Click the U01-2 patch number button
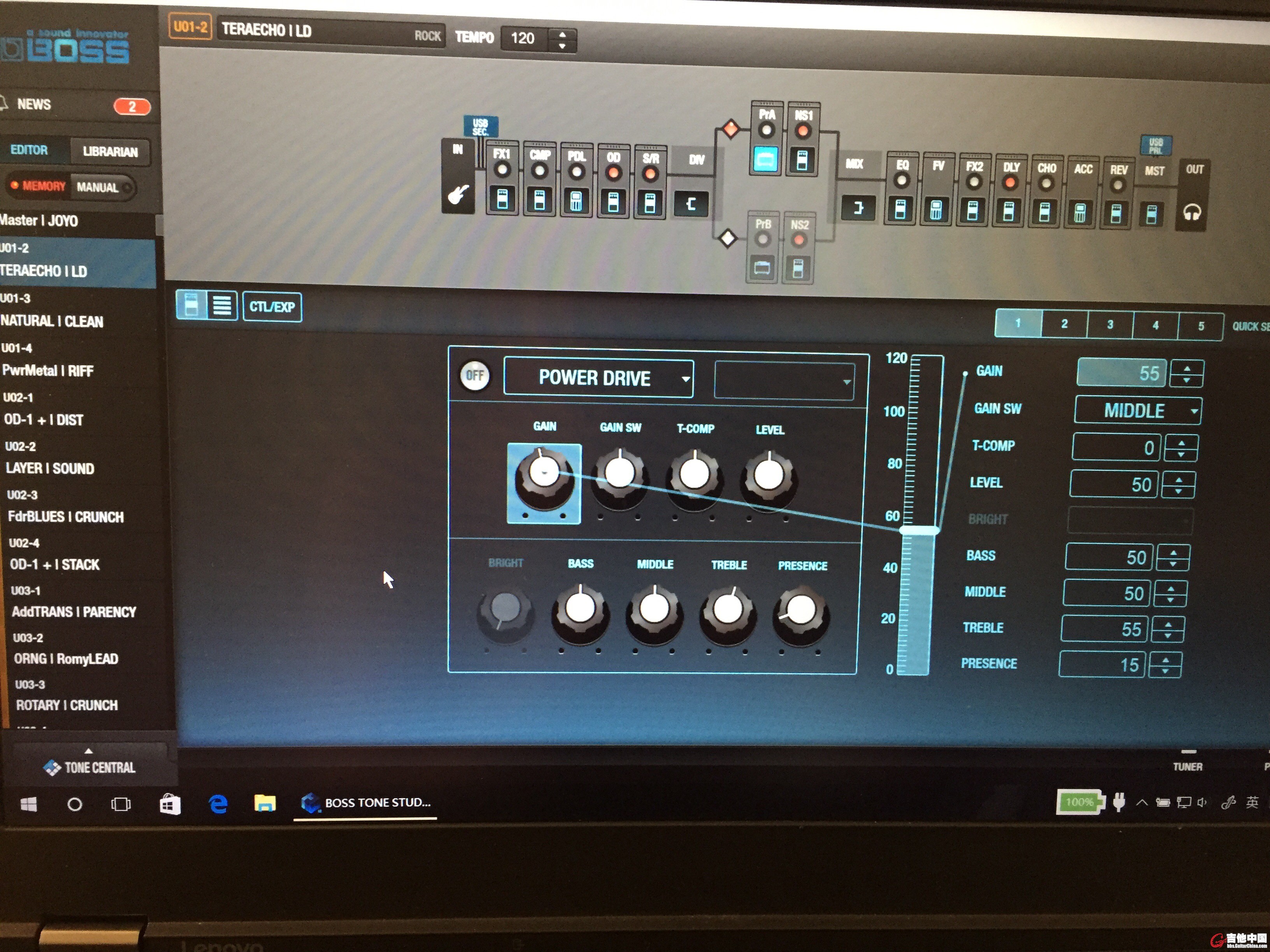 click(190, 27)
